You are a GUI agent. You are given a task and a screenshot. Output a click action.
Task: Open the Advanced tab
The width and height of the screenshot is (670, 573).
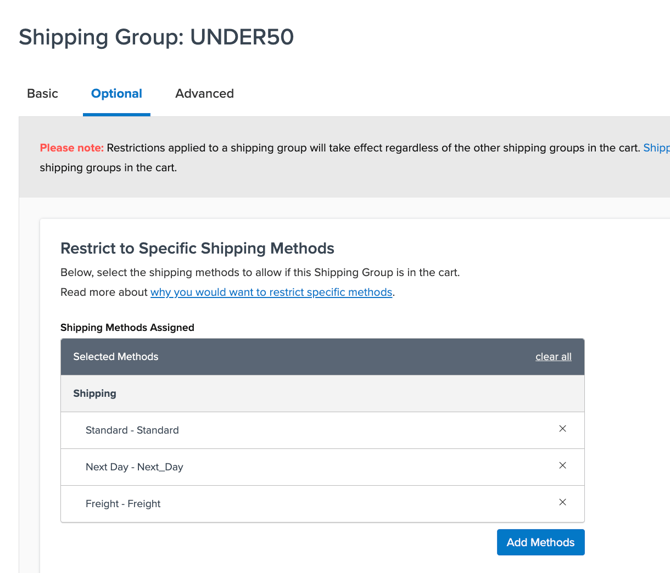pos(204,94)
